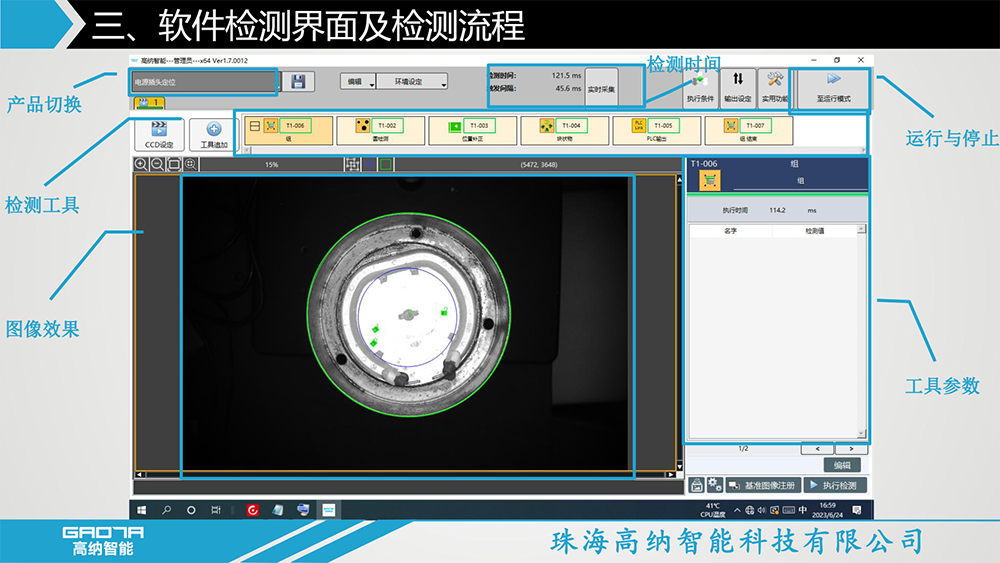Switch 至运行模式 run mode
This screenshot has height=563, width=1000.
tap(834, 88)
